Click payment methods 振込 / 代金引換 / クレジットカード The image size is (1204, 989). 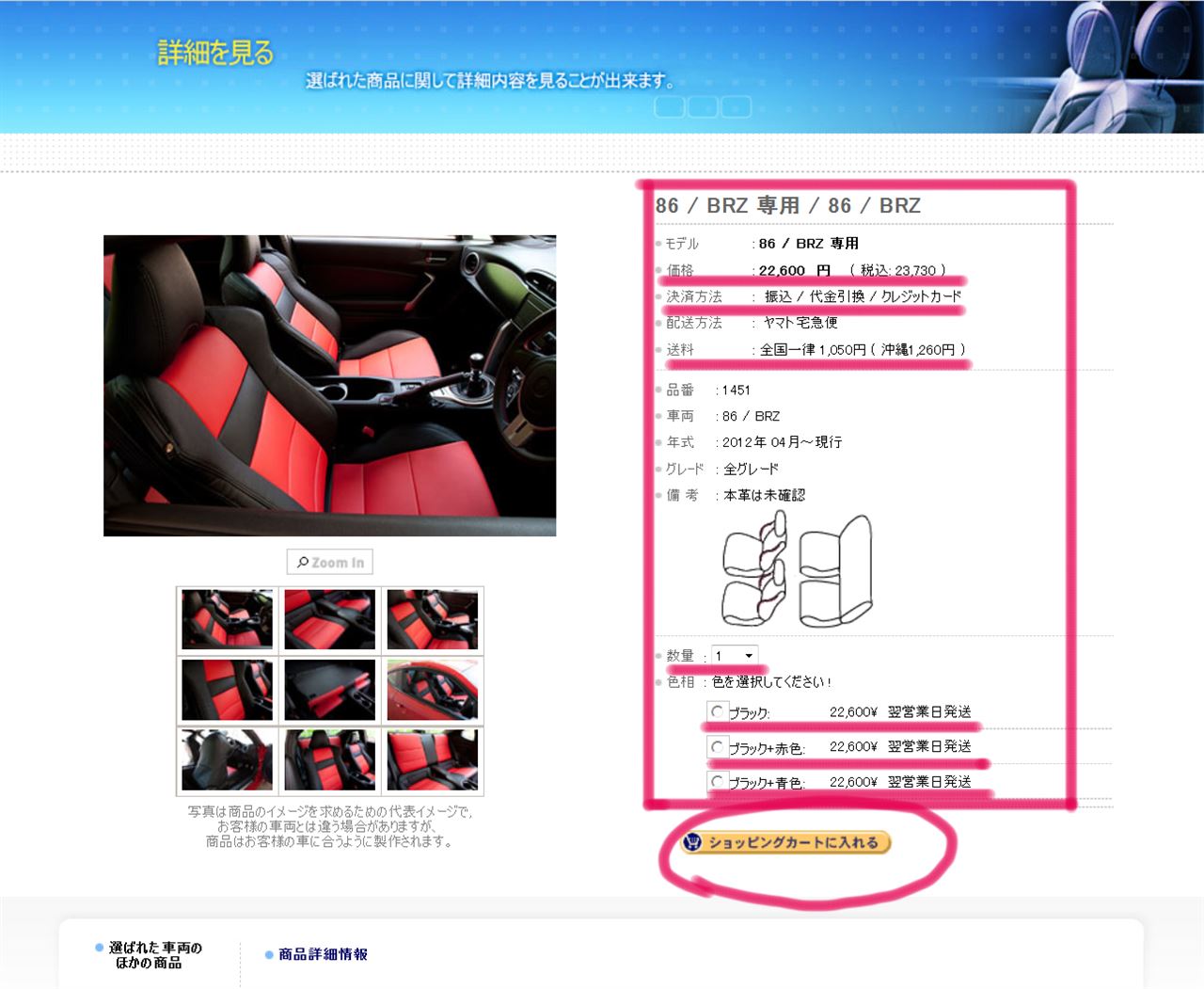(x=863, y=296)
